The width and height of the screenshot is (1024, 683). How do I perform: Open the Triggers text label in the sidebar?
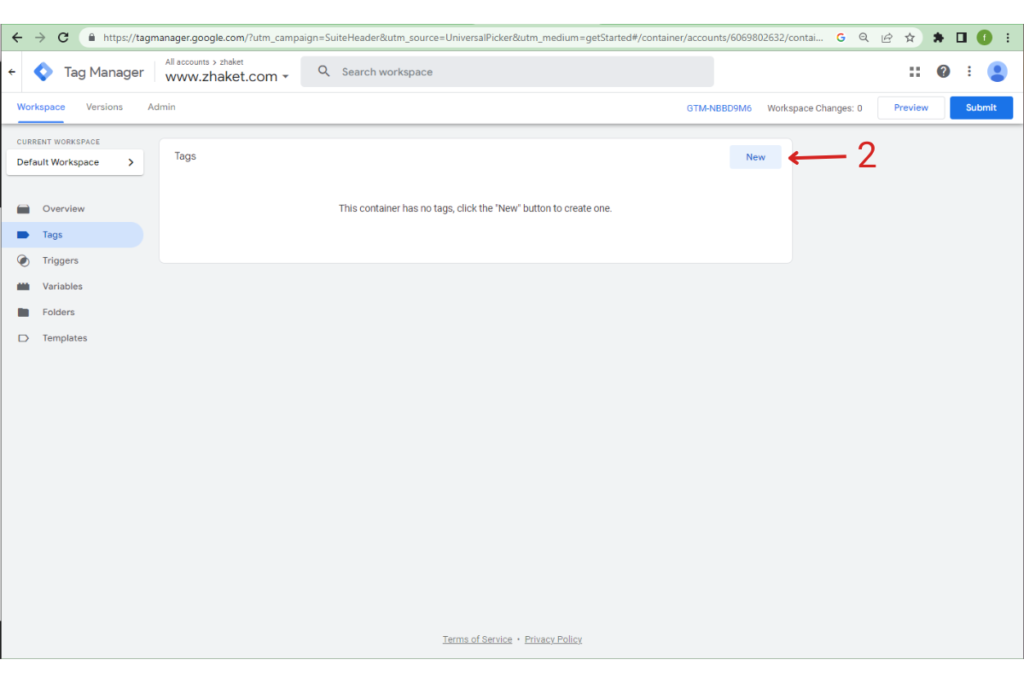tap(60, 261)
